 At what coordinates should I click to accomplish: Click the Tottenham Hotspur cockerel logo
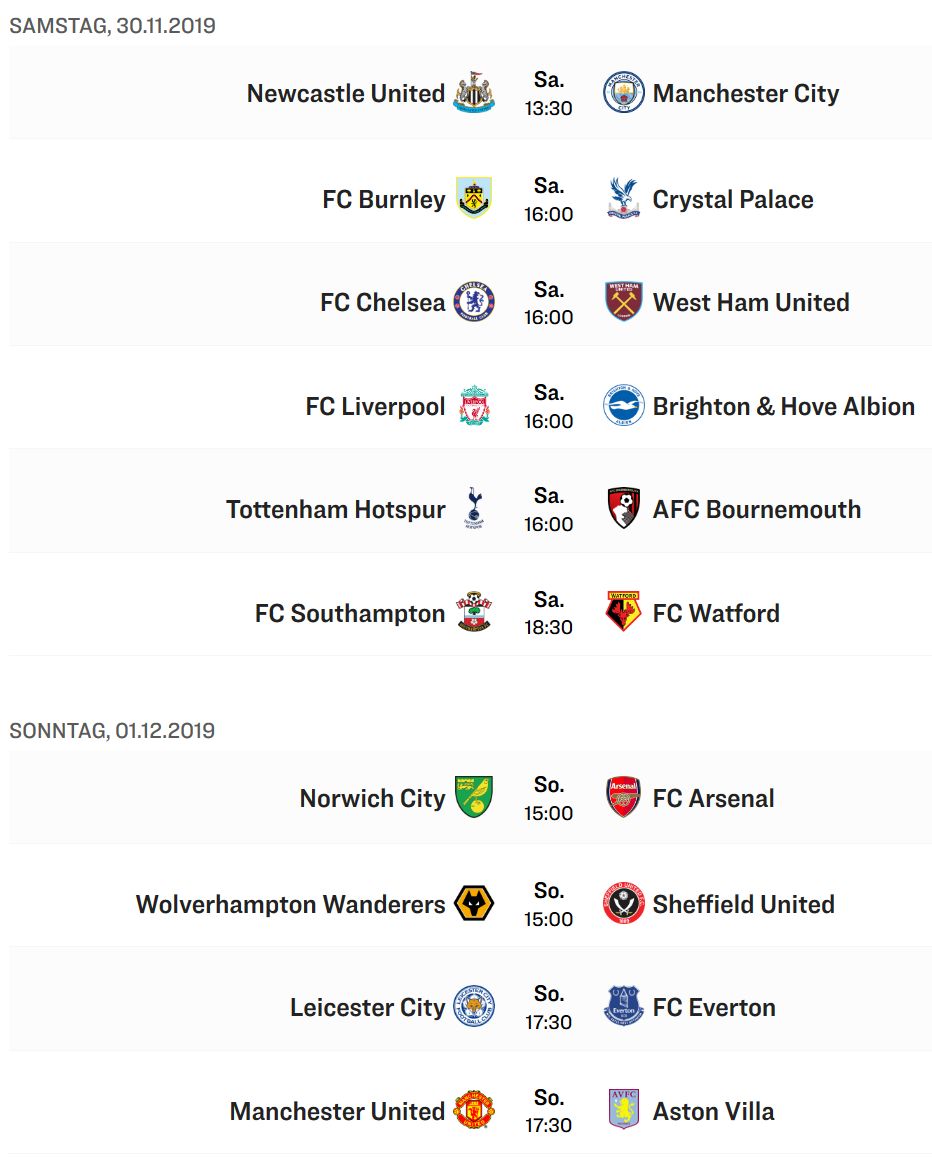click(473, 508)
